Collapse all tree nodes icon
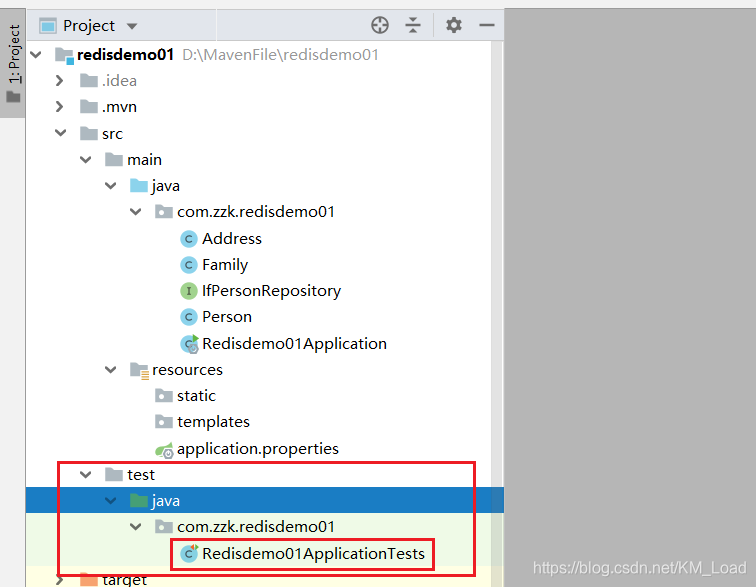Screen dimensions: 756x587 [x=413, y=25]
